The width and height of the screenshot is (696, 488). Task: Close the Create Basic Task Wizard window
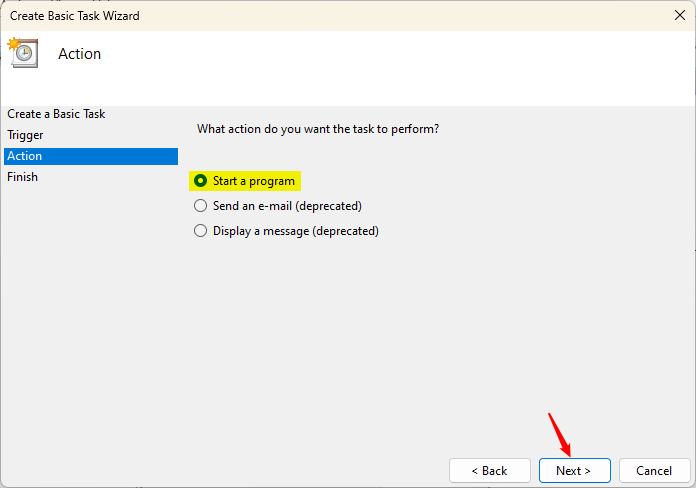[680, 16]
